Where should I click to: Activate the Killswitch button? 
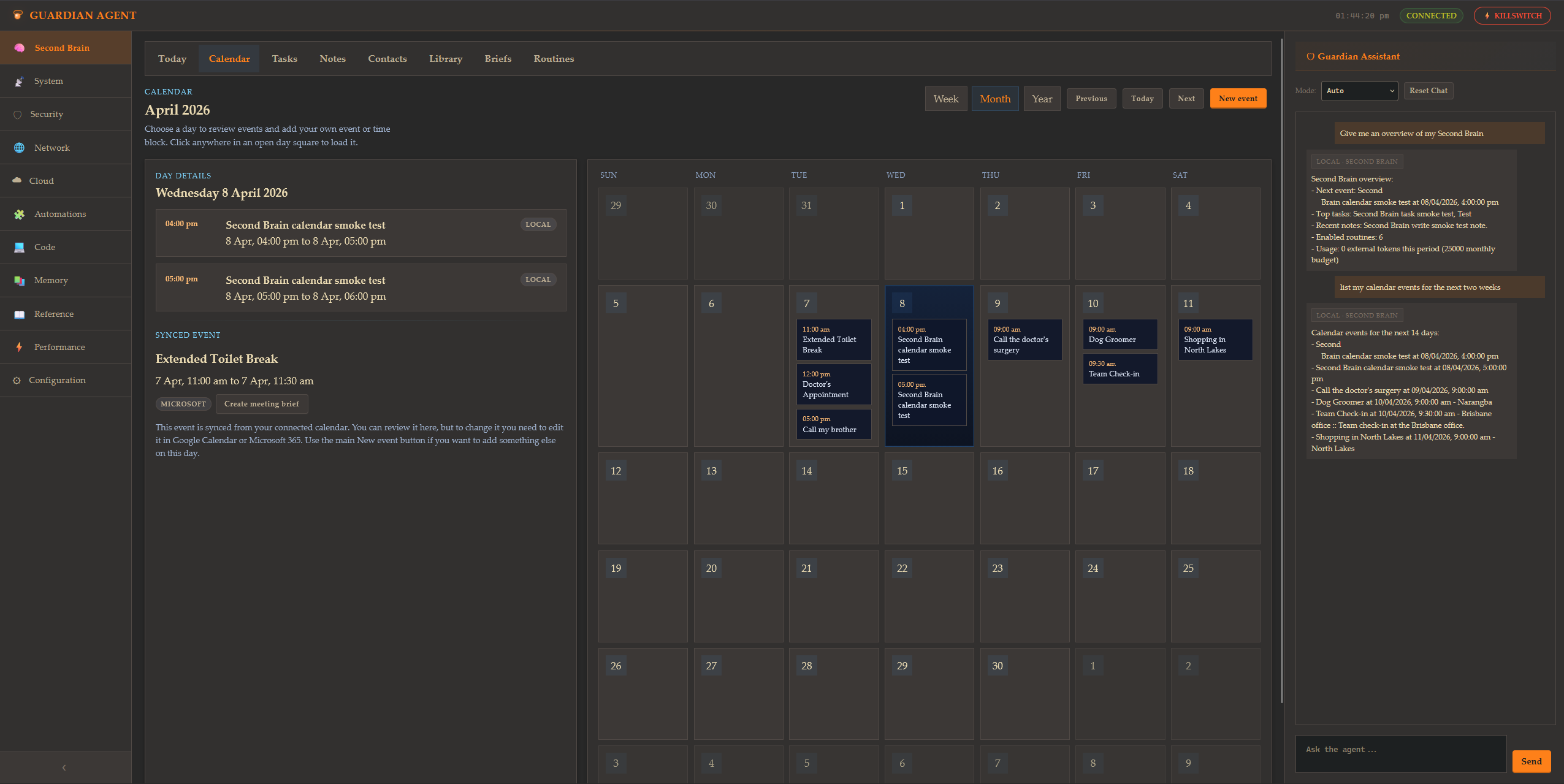(x=1512, y=16)
